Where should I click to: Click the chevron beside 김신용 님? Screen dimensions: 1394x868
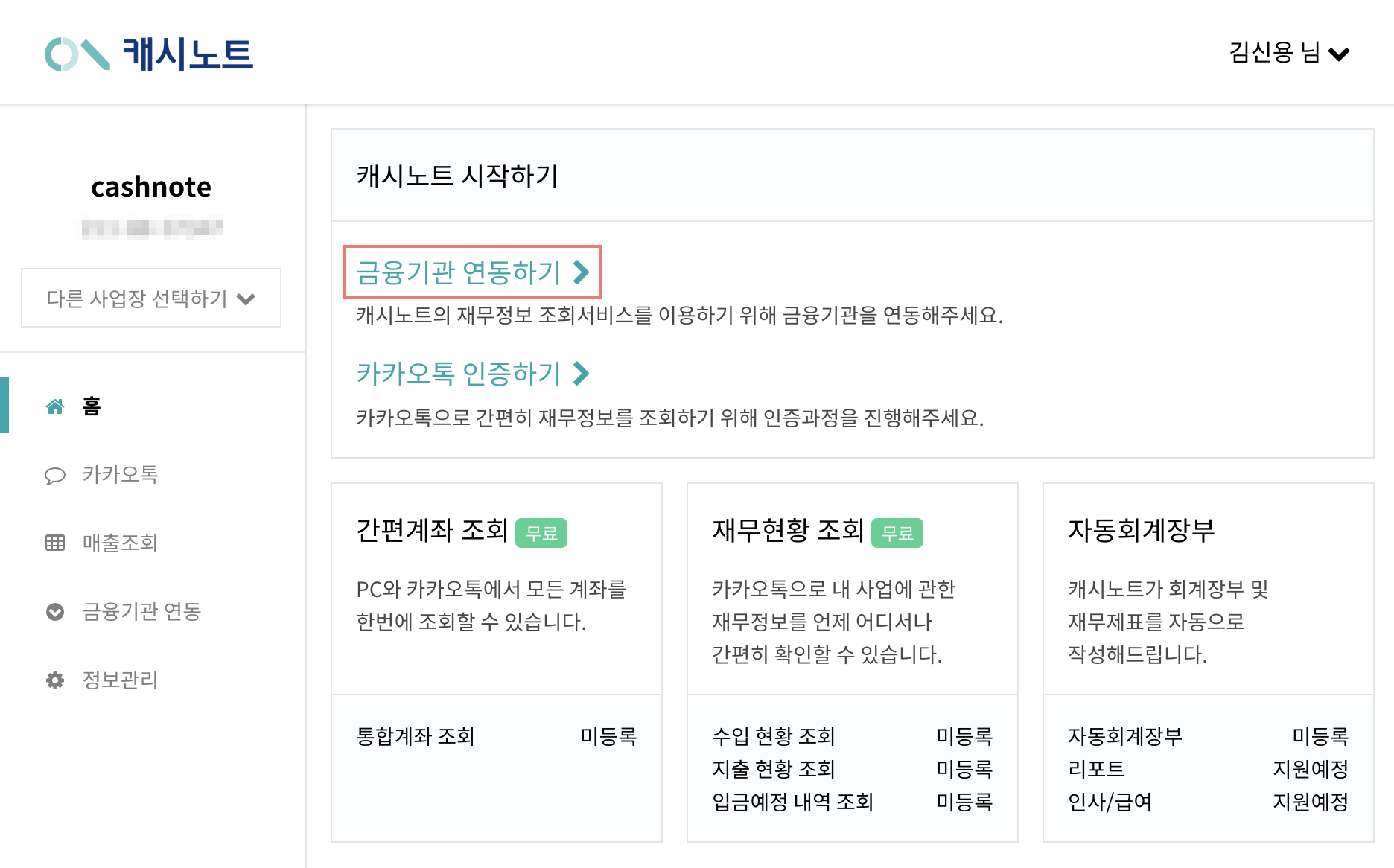[1339, 54]
